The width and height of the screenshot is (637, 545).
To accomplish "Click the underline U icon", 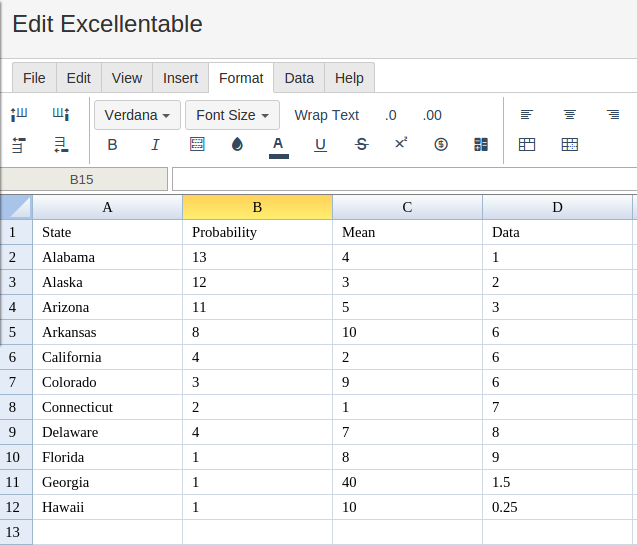I will point(320,145).
